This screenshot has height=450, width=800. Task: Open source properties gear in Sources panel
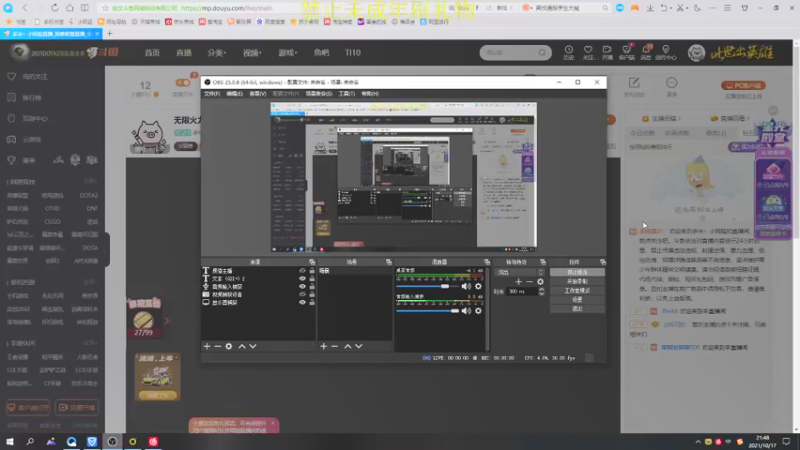pyautogui.click(x=229, y=346)
